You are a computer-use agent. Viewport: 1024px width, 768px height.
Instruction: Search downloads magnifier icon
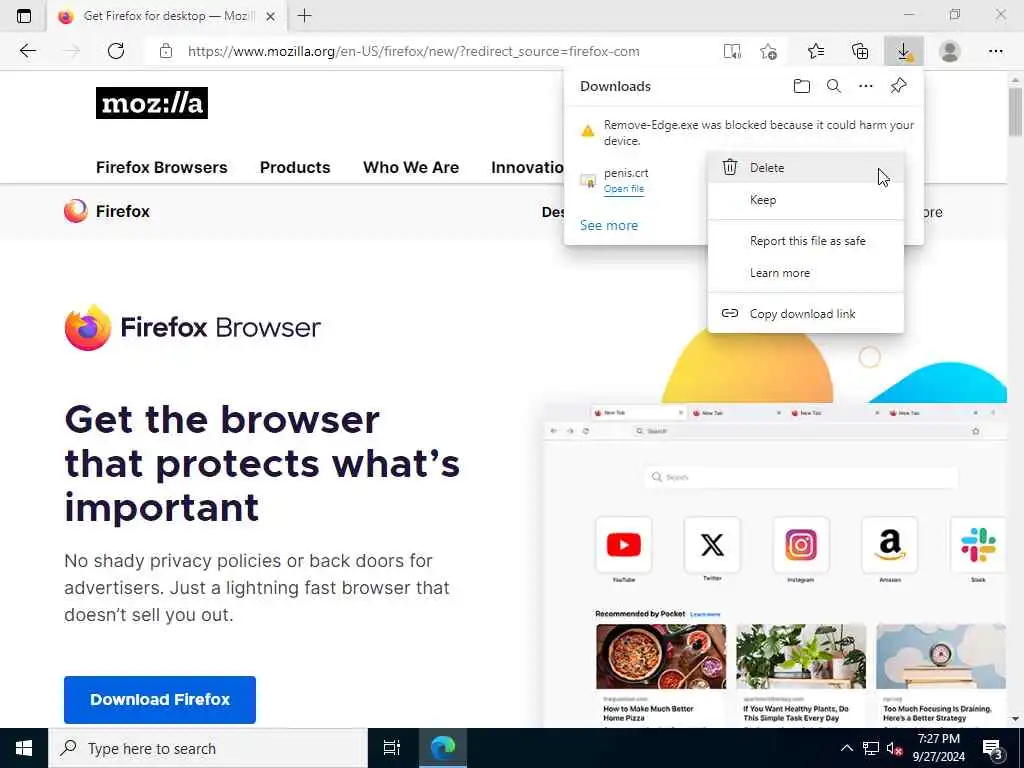click(834, 86)
